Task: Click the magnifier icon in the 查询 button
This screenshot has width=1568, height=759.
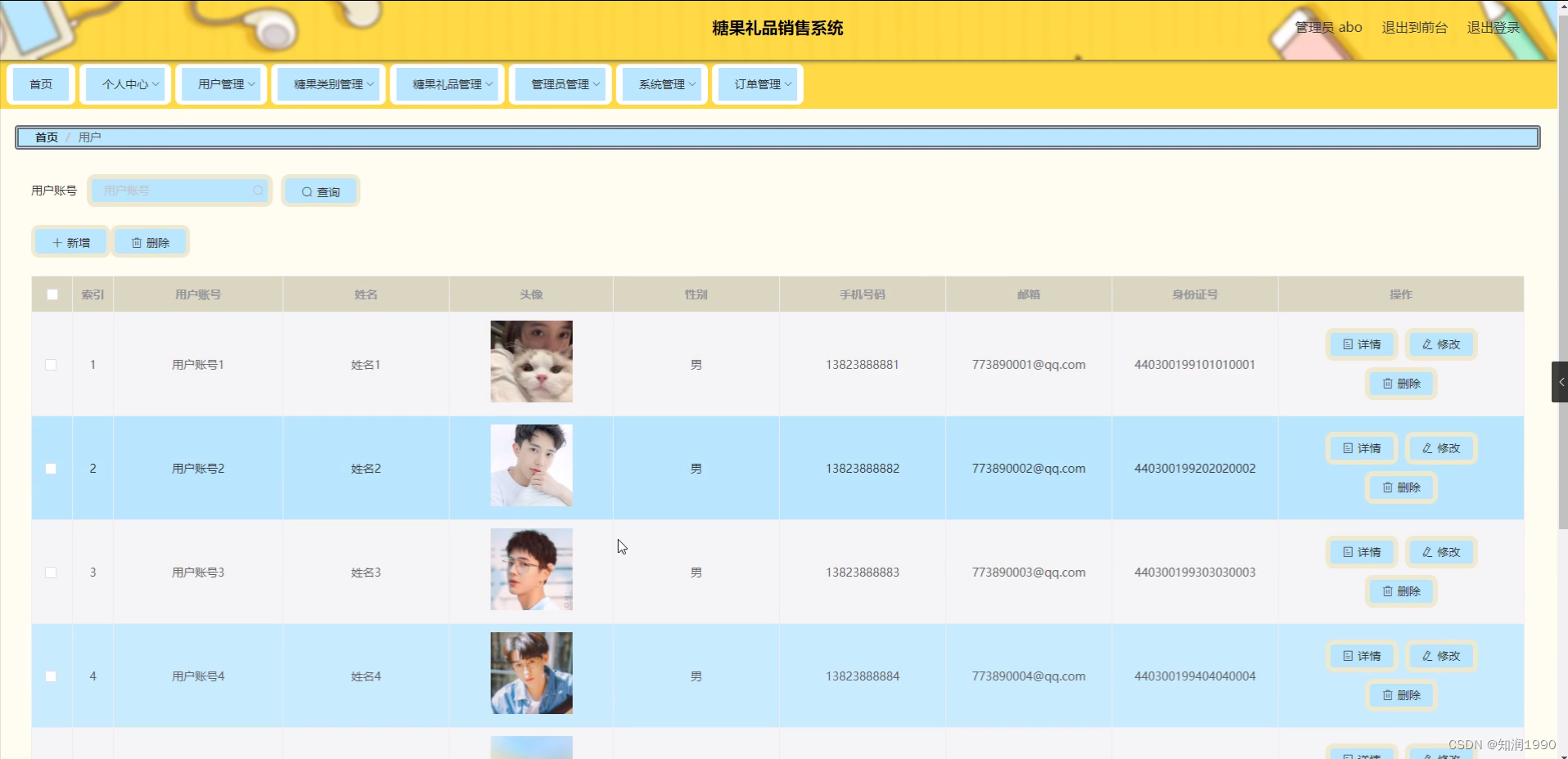Action: 306,191
